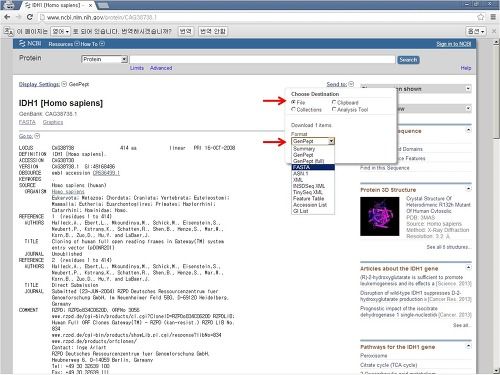
Task: Click the Search button
Action: tap(408, 60)
